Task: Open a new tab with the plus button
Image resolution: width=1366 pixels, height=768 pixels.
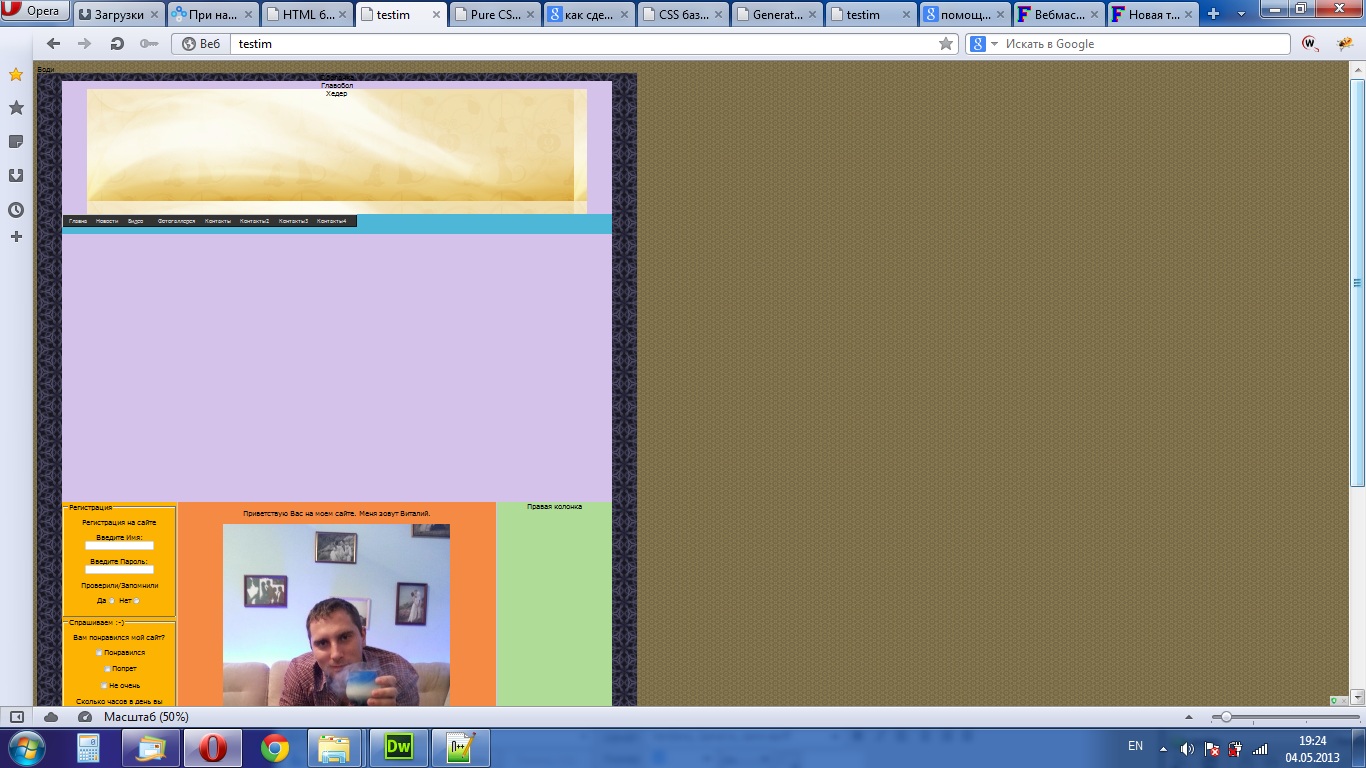Action: pos(1214,14)
